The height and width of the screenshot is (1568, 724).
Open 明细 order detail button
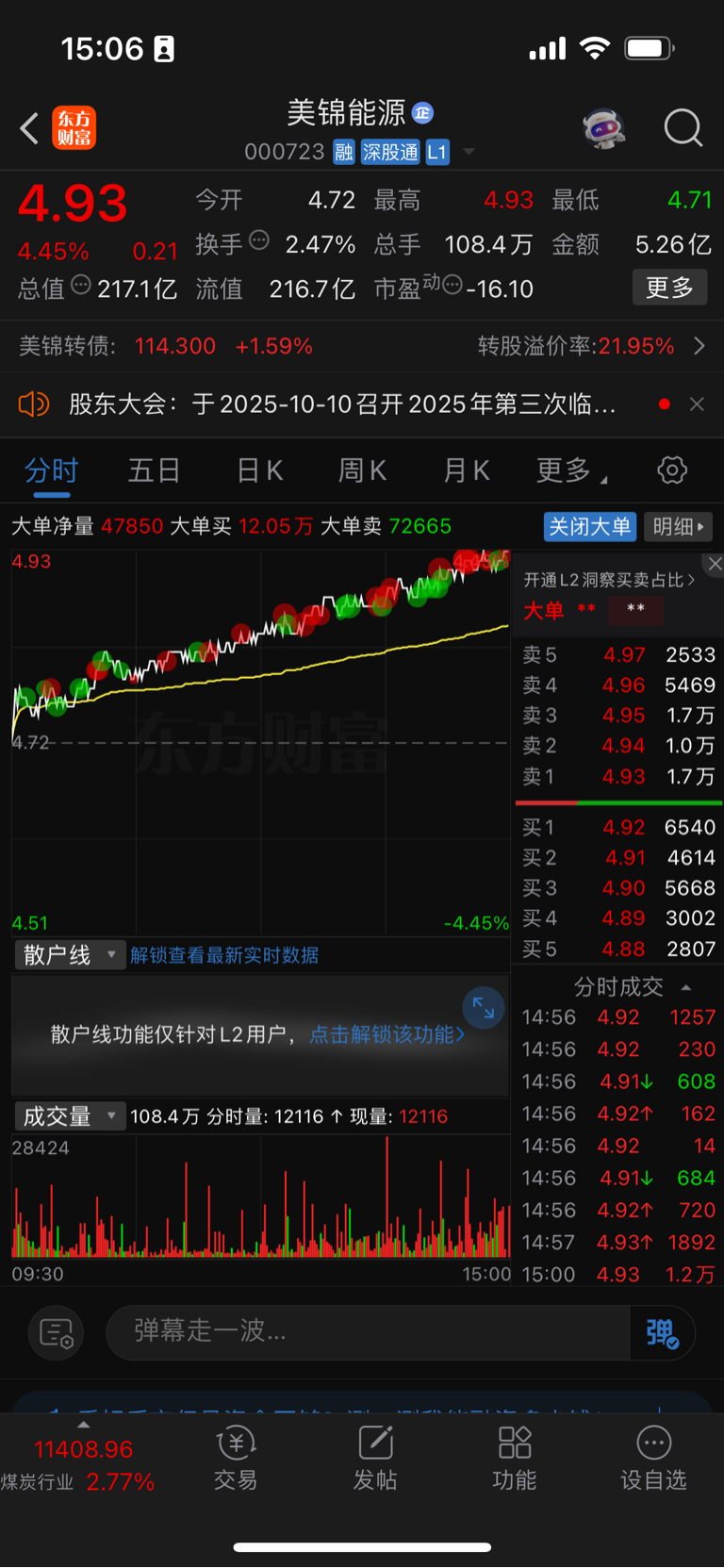(x=679, y=526)
